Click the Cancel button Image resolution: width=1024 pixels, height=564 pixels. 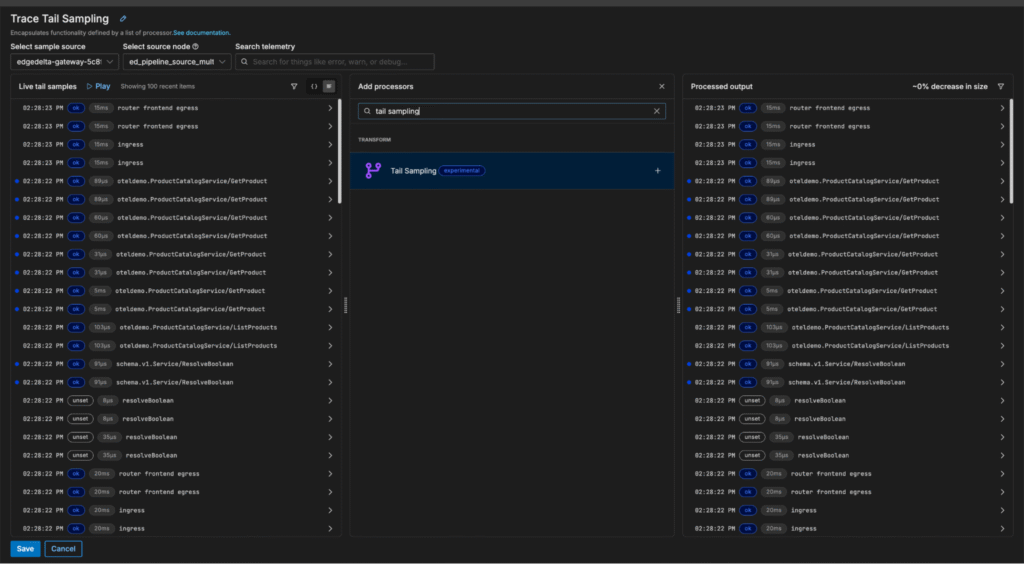click(63, 548)
